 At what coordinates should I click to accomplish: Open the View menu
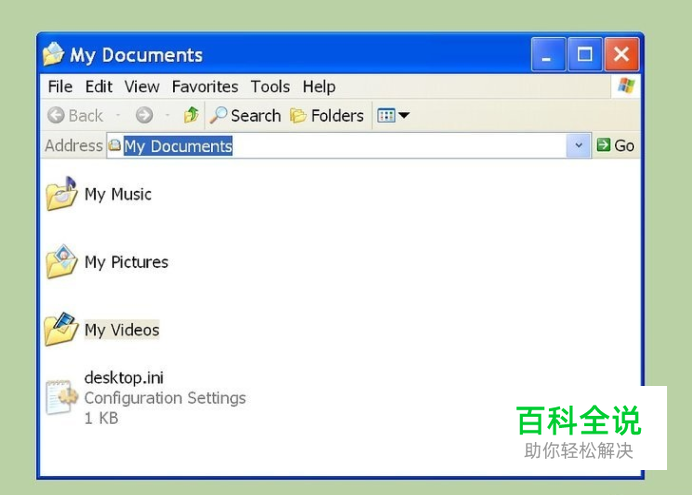[x=142, y=86]
